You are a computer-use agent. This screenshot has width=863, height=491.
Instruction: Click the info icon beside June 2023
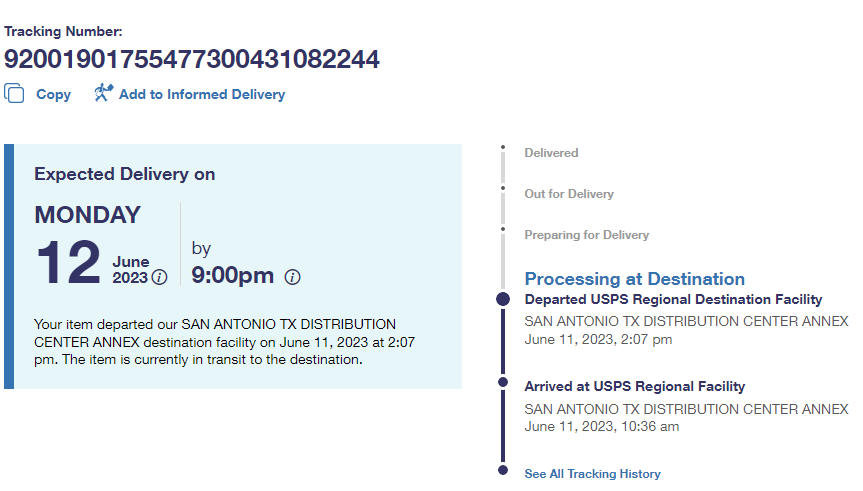(x=159, y=277)
